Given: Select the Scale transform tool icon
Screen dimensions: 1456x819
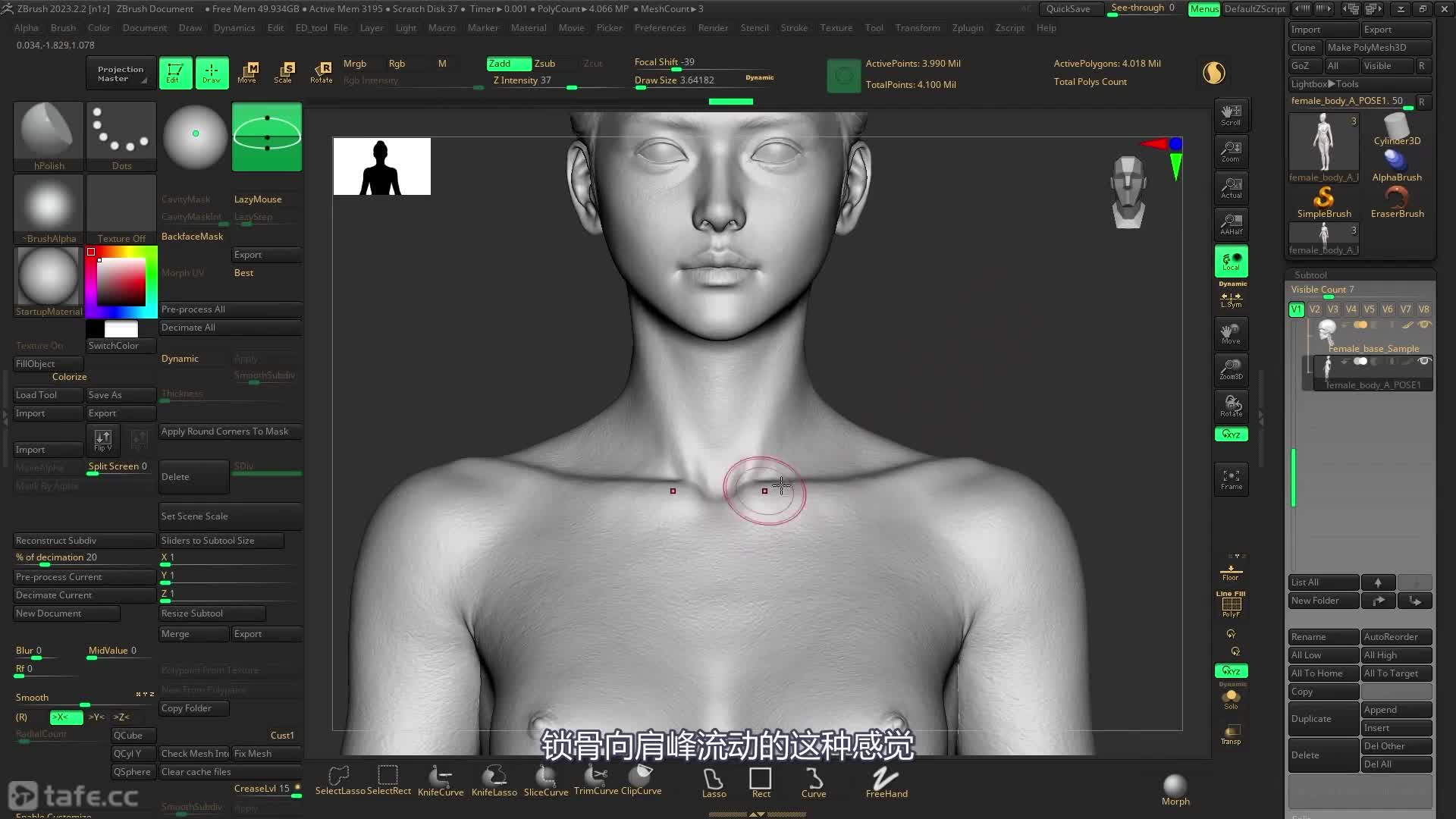Looking at the screenshot, I should point(284,72).
